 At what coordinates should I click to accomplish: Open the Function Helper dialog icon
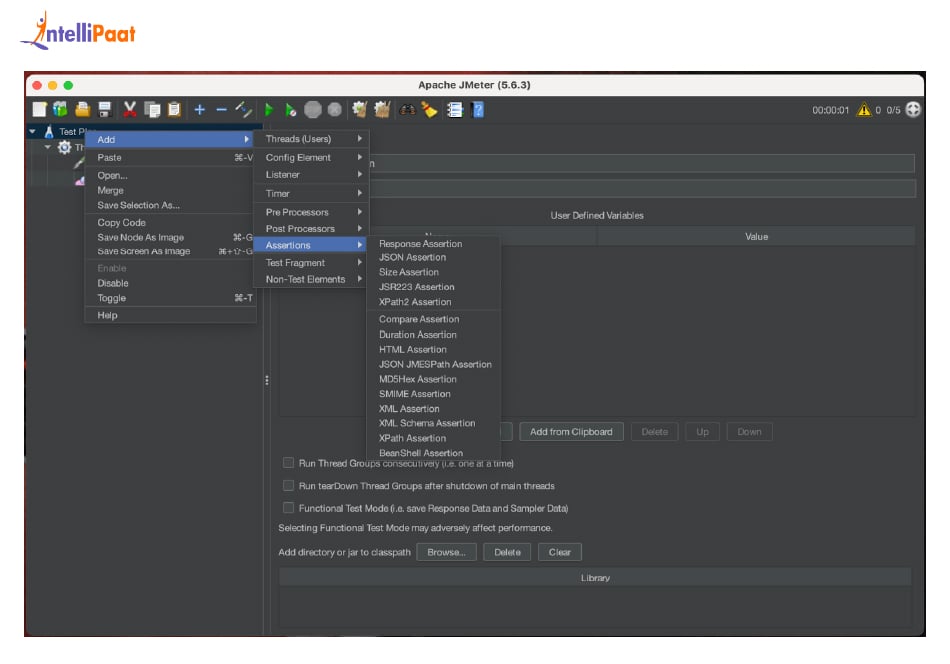(455, 110)
